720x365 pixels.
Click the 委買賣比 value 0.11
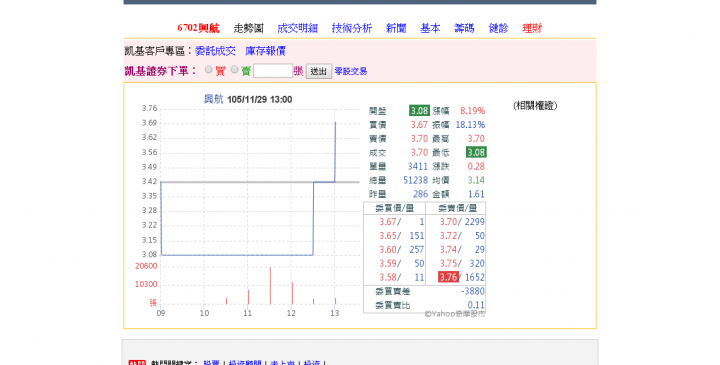tap(476, 305)
